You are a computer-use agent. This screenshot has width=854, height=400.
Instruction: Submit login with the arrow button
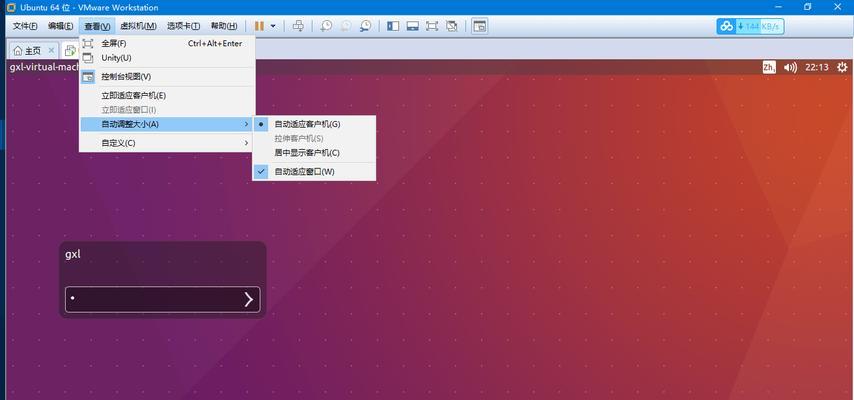[248, 299]
